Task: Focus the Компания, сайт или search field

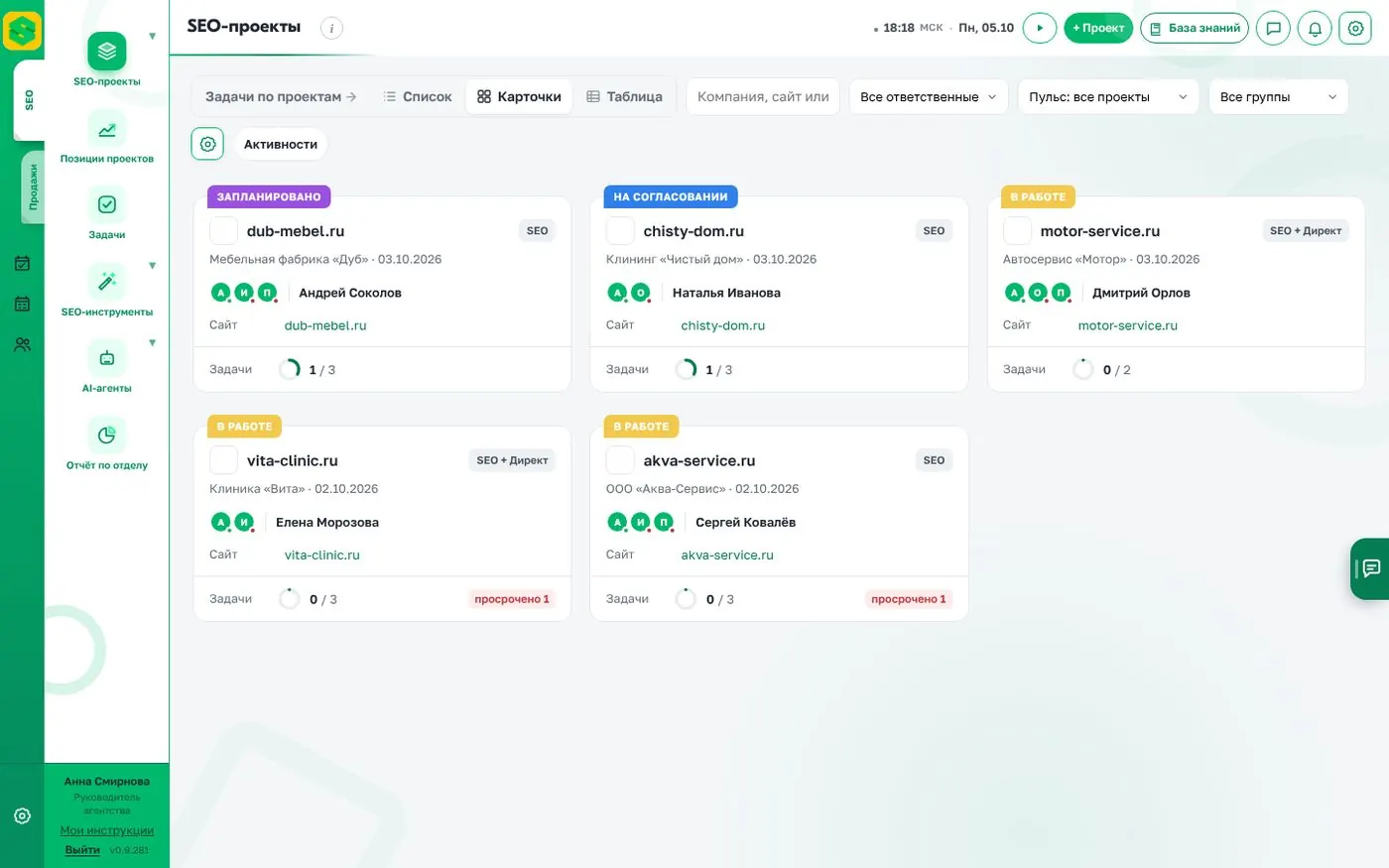Action: click(x=763, y=97)
